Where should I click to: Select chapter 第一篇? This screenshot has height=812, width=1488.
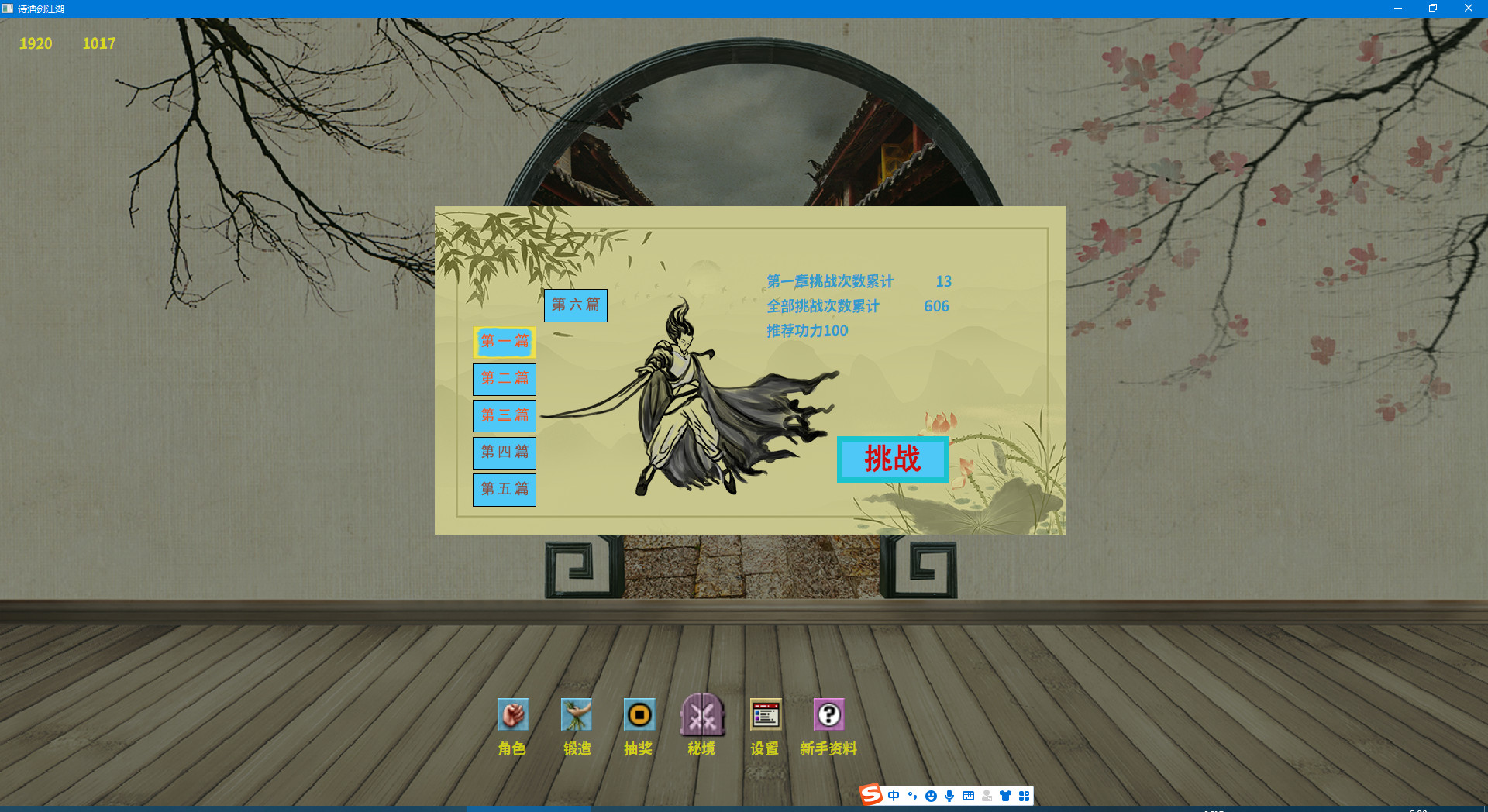coord(505,342)
